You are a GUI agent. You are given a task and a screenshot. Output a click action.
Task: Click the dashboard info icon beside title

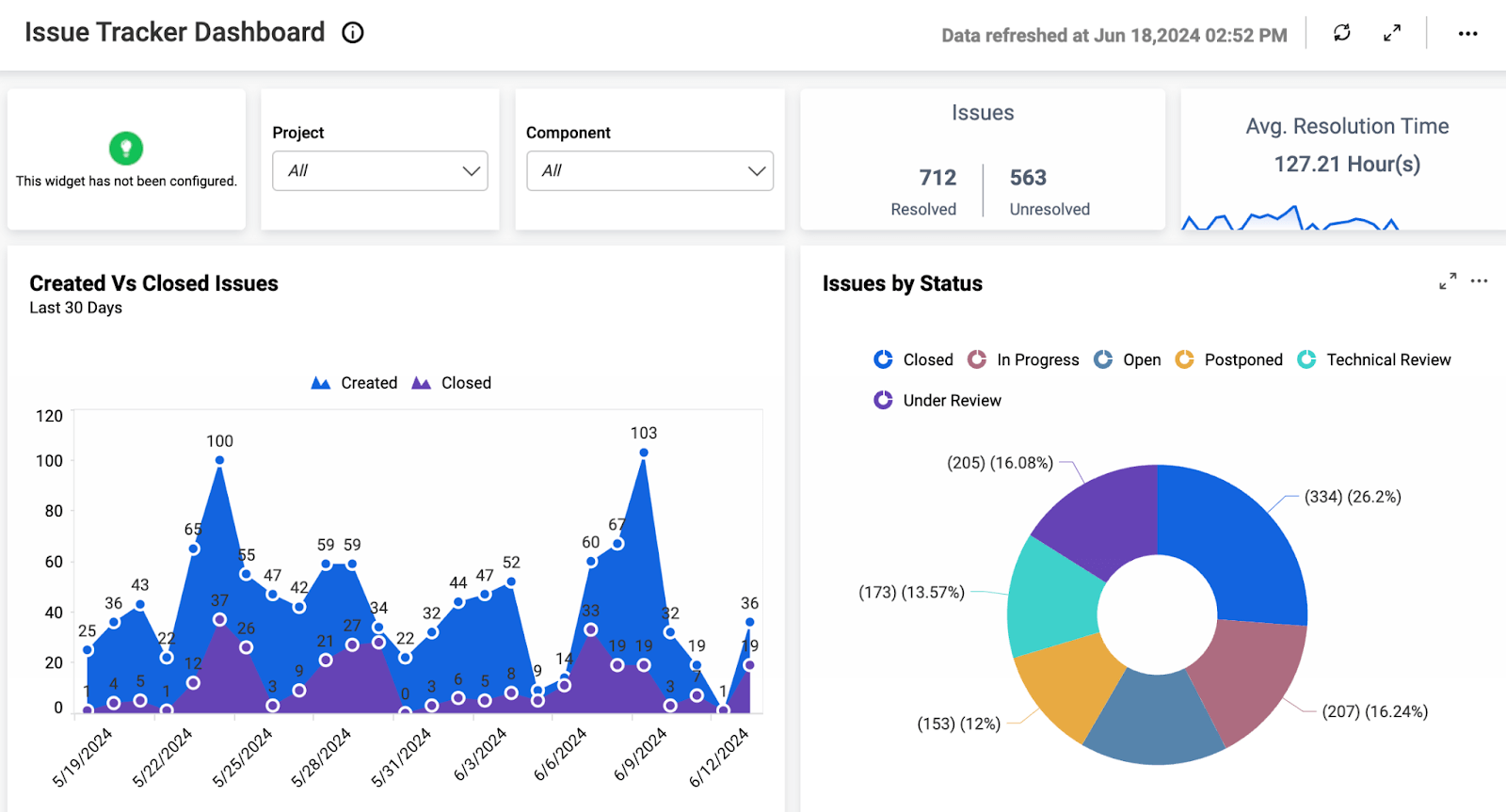(353, 33)
